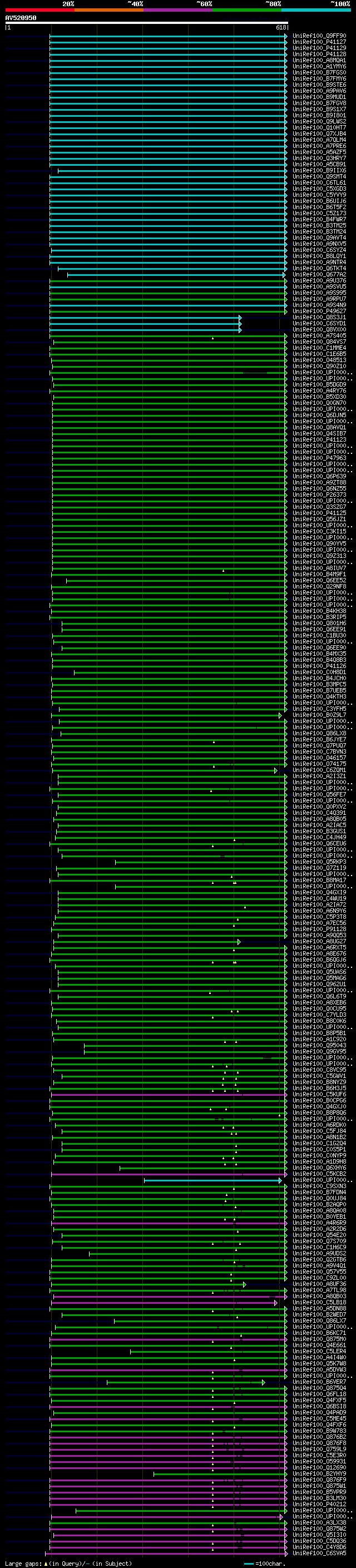Click the purple ~60% legend segment
This screenshot has width=356, height=1568.
click(179, 10)
